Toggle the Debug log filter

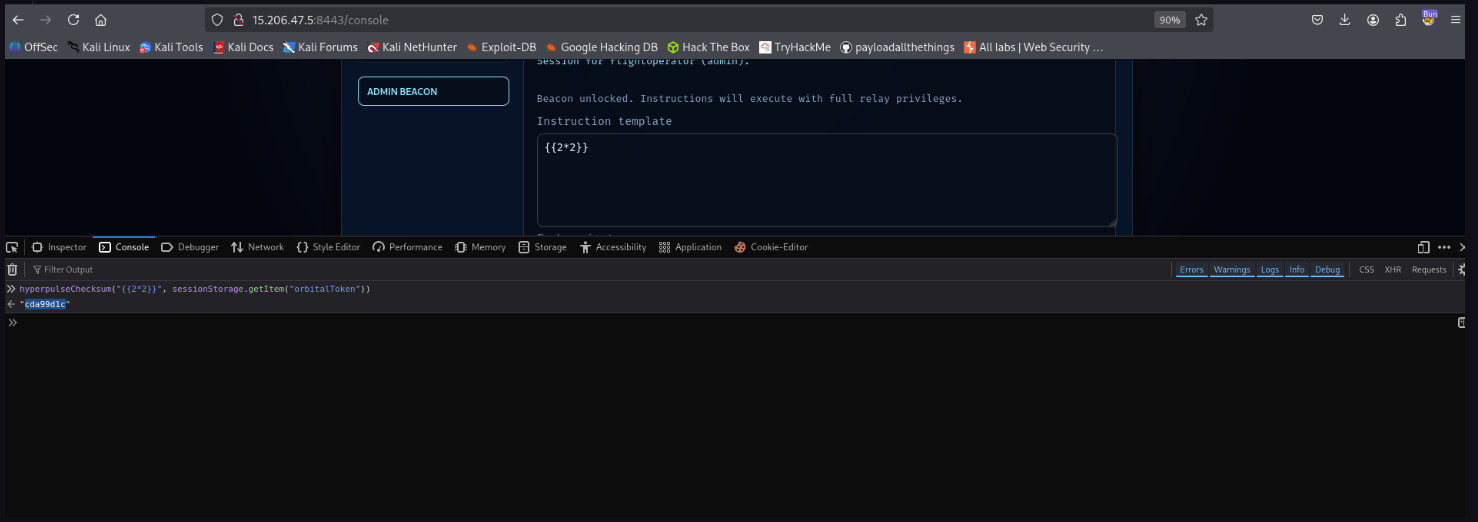(x=1327, y=270)
